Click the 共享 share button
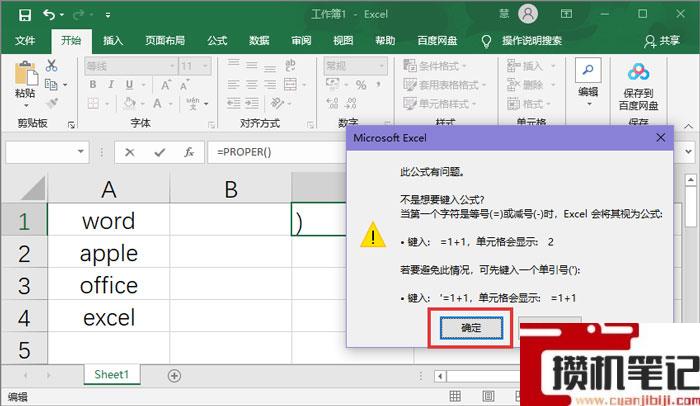This screenshot has height=406, width=700. click(x=662, y=41)
